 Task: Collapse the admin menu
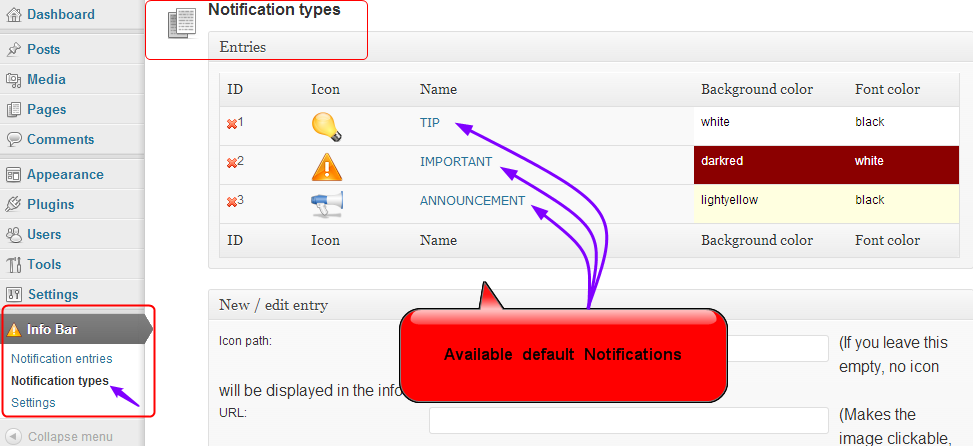(70, 436)
